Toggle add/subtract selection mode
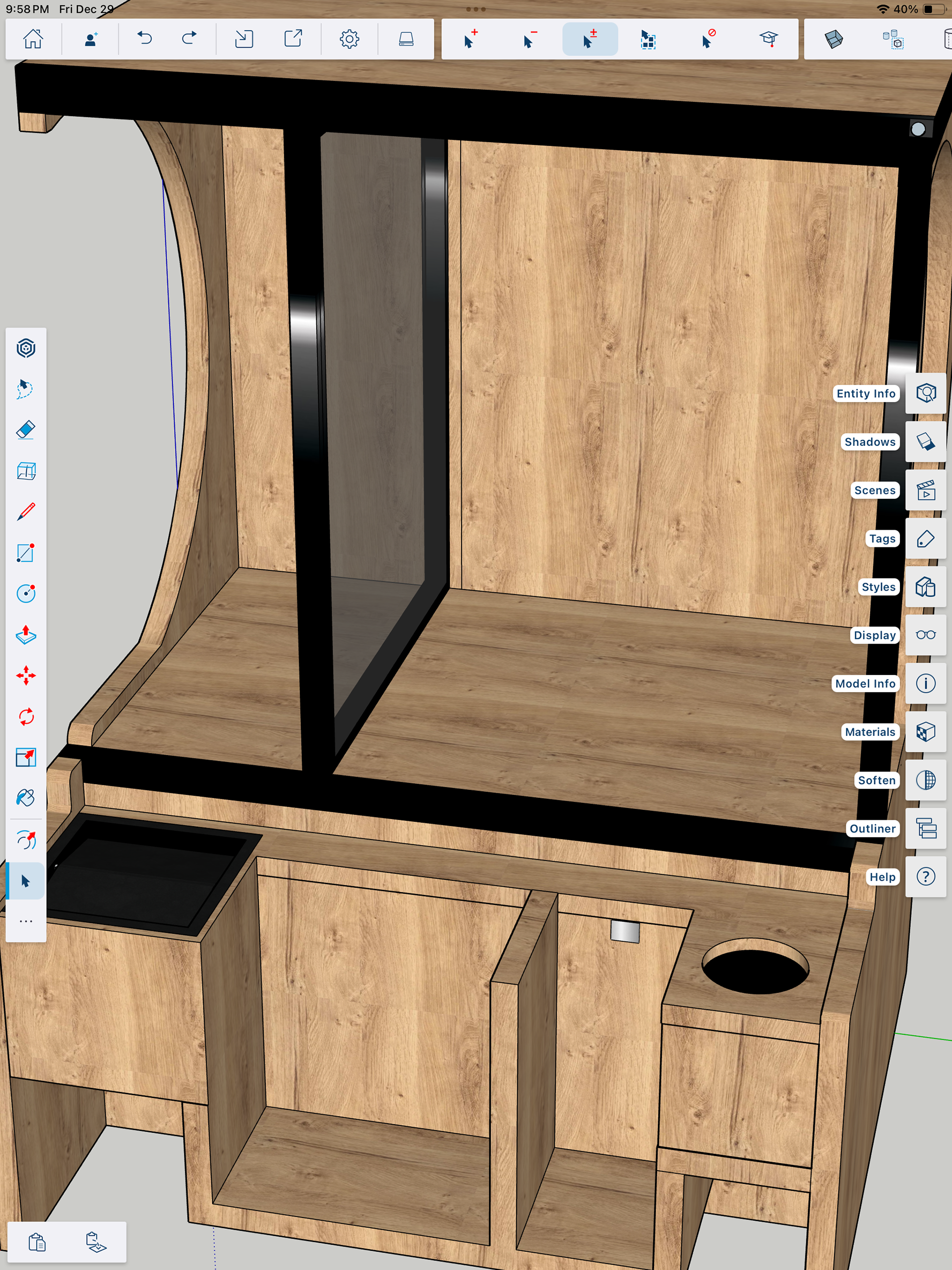Viewport: 952px width, 1270px height. [590, 39]
